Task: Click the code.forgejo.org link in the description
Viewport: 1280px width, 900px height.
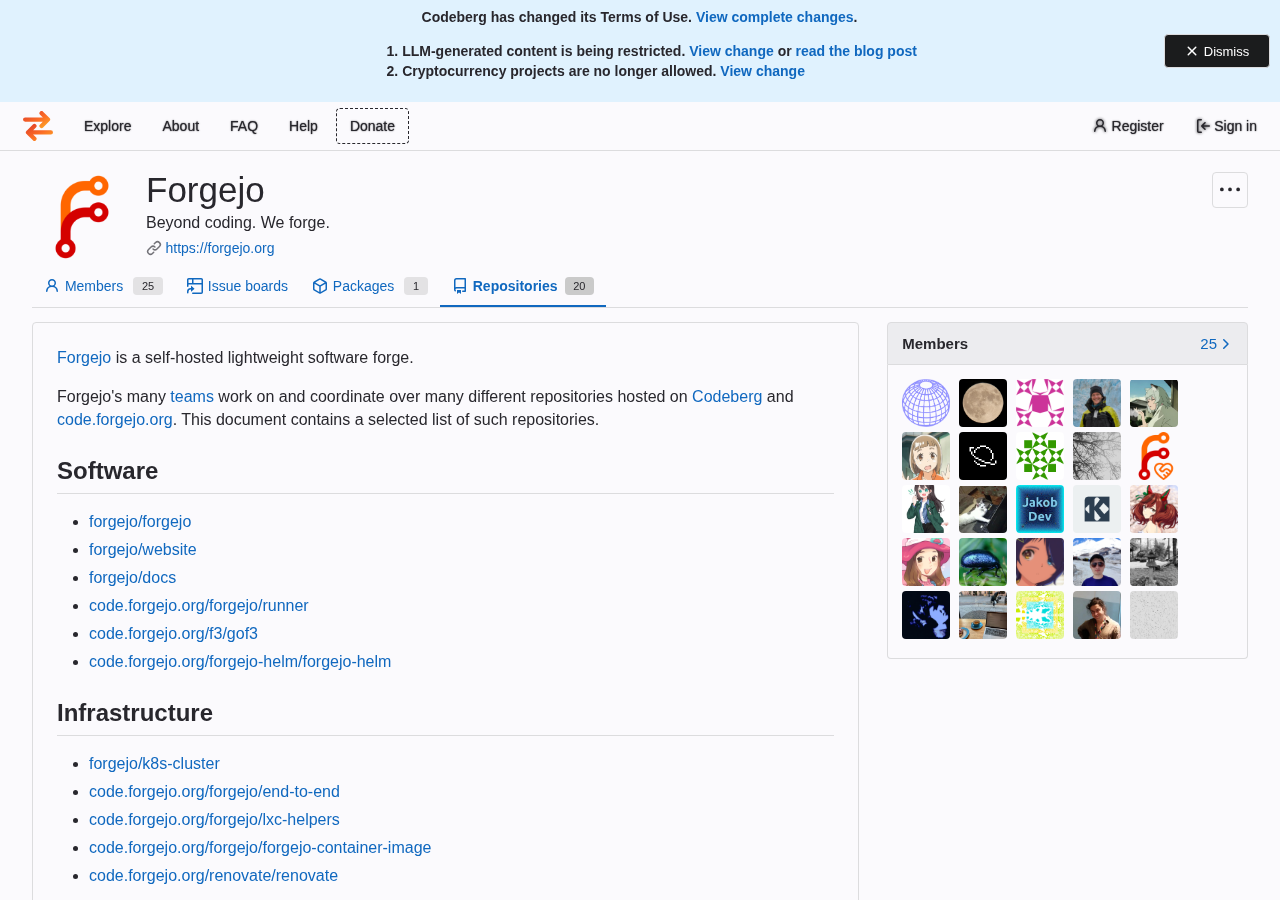Action: coord(115,420)
